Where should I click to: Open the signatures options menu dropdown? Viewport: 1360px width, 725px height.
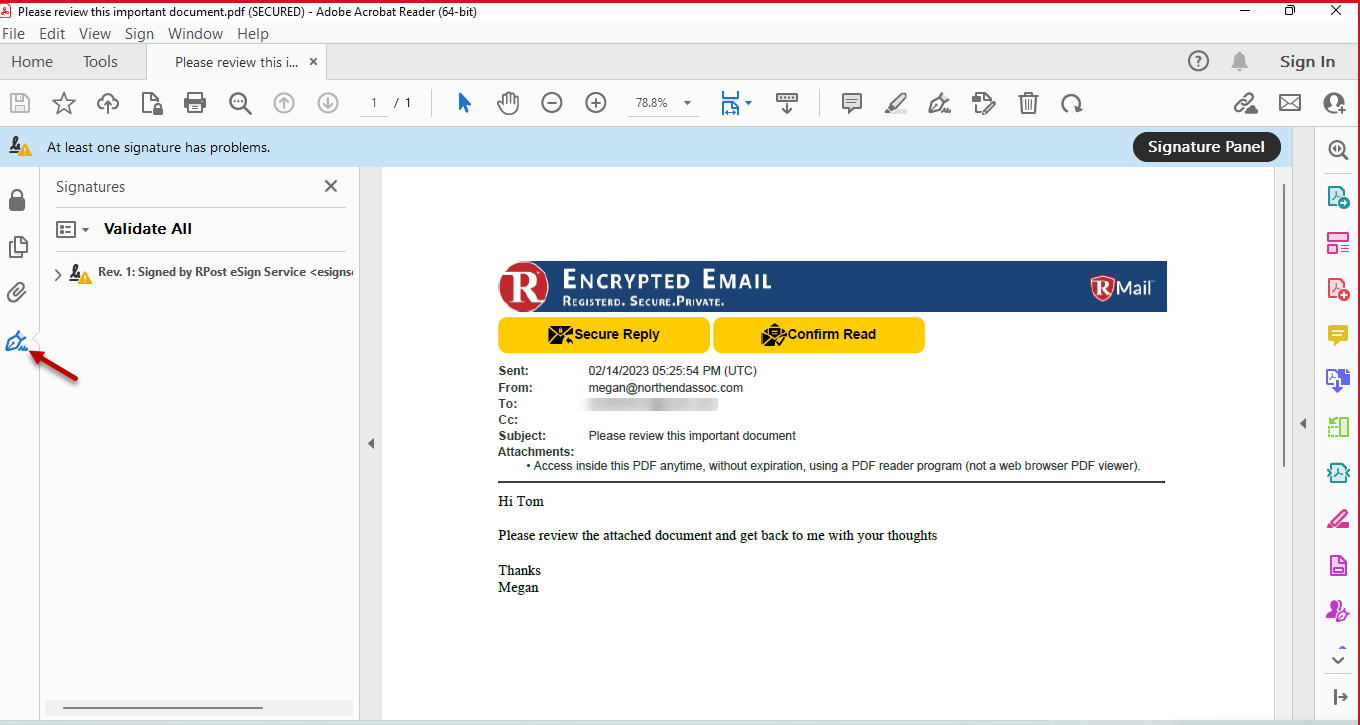73,229
